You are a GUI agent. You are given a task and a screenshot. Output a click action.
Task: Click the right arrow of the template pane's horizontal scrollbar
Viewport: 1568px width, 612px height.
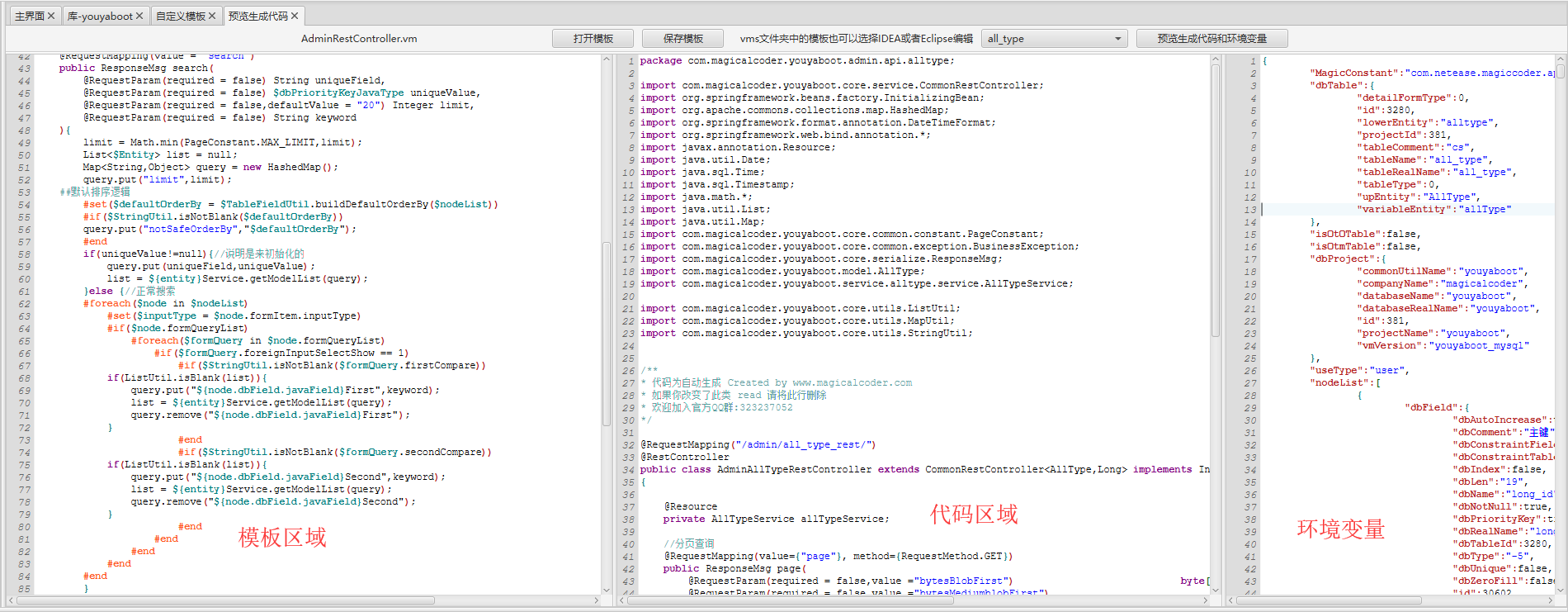click(597, 600)
